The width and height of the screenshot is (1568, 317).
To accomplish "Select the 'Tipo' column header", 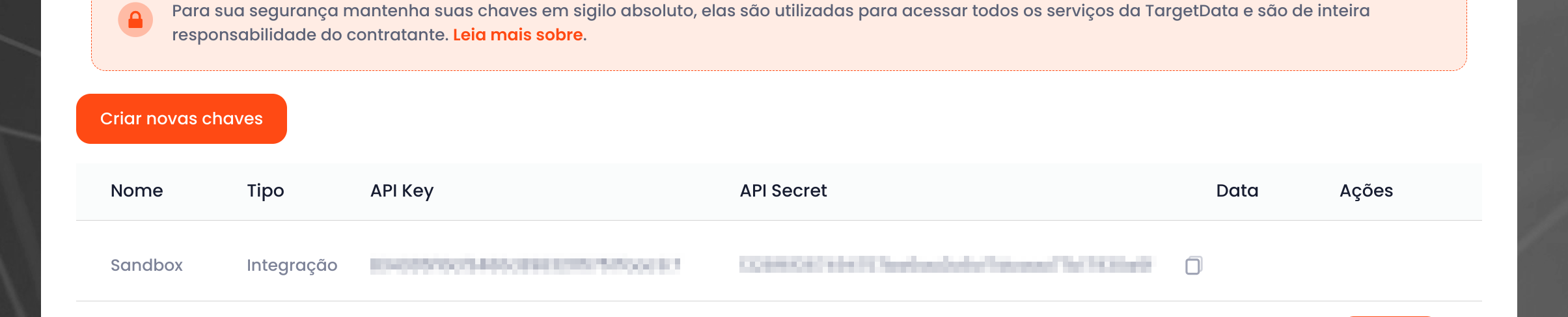I will point(266,191).
